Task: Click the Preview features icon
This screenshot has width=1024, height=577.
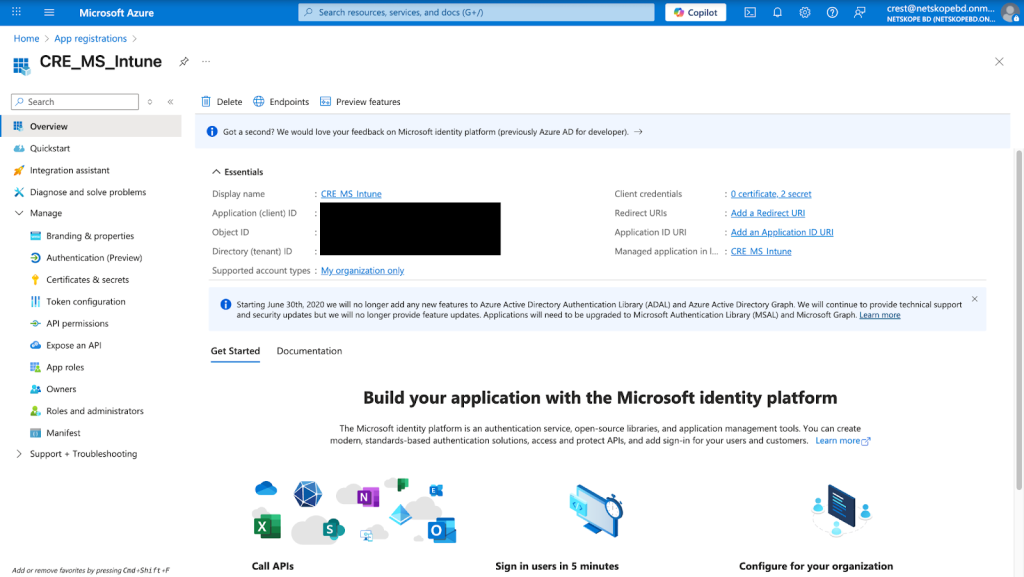Action: tap(325, 101)
